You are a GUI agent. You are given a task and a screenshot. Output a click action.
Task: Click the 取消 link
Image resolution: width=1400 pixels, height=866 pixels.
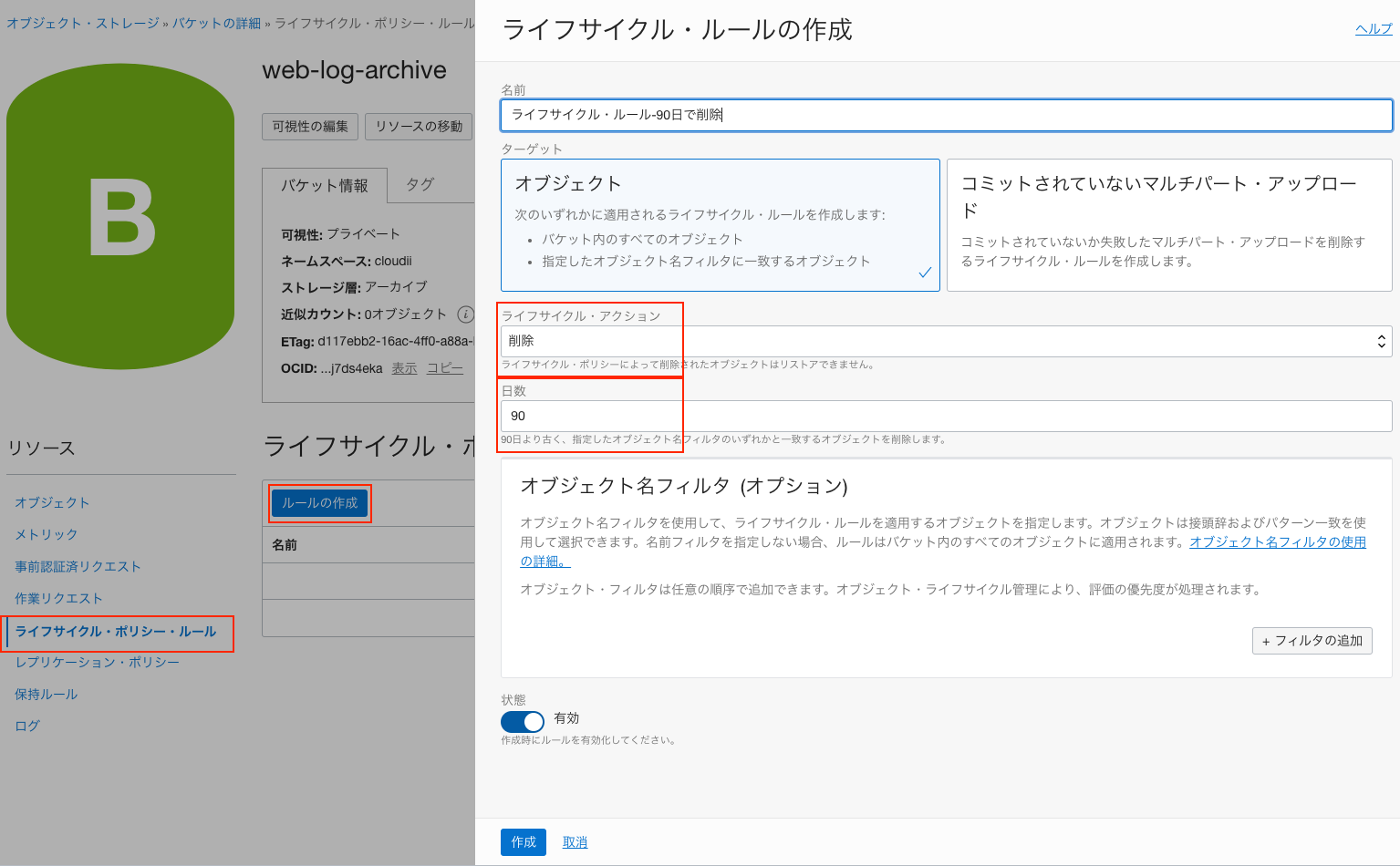pyautogui.click(x=575, y=842)
